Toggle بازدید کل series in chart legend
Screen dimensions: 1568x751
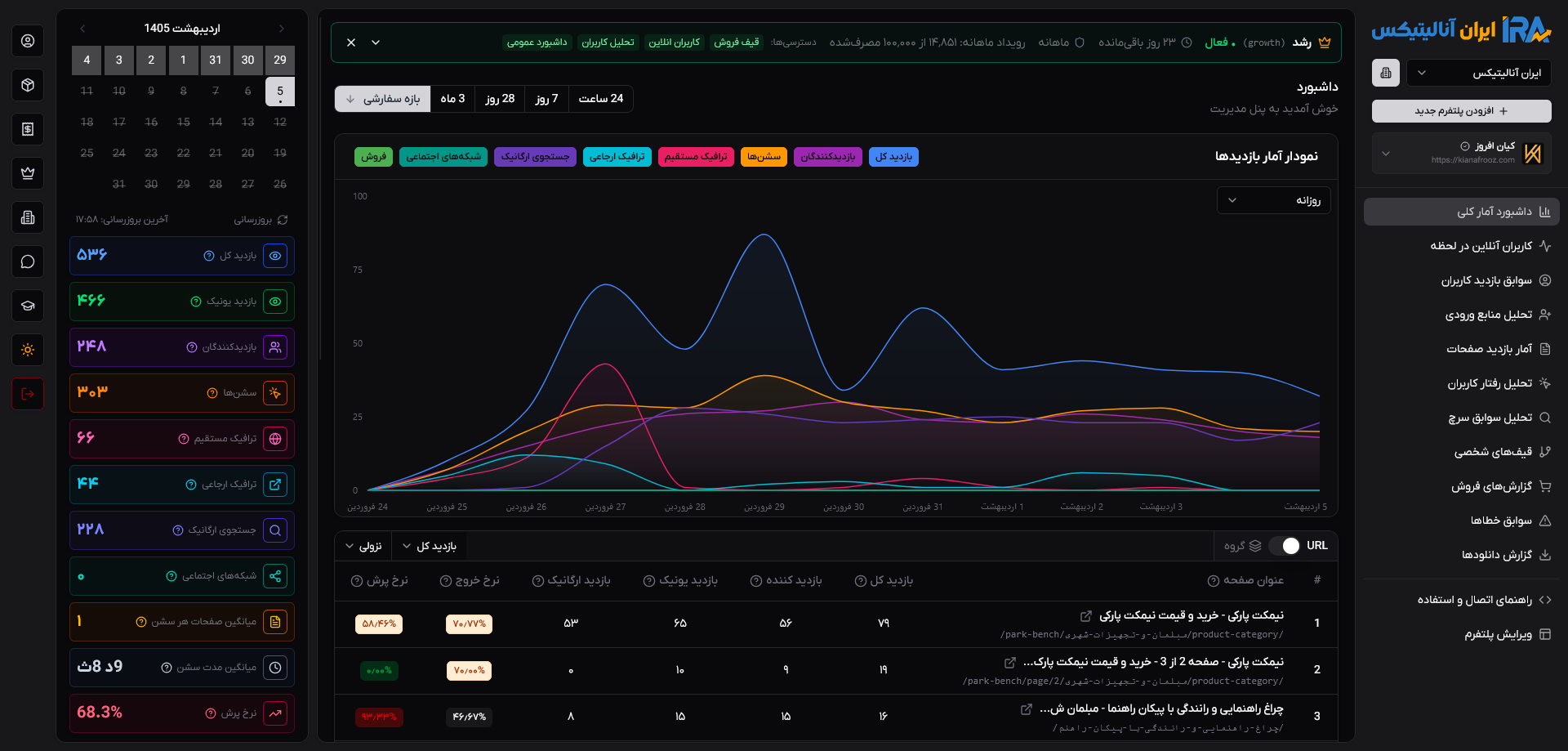pyautogui.click(x=894, y=157)
